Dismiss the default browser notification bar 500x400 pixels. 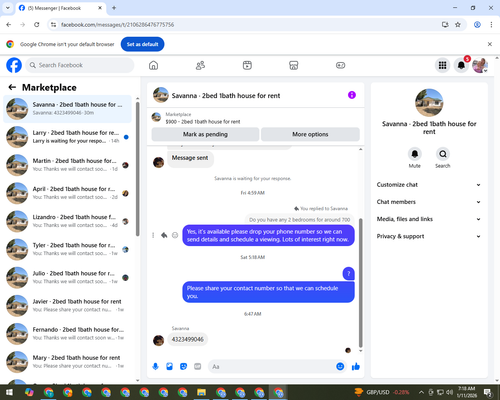coord(490,44)
